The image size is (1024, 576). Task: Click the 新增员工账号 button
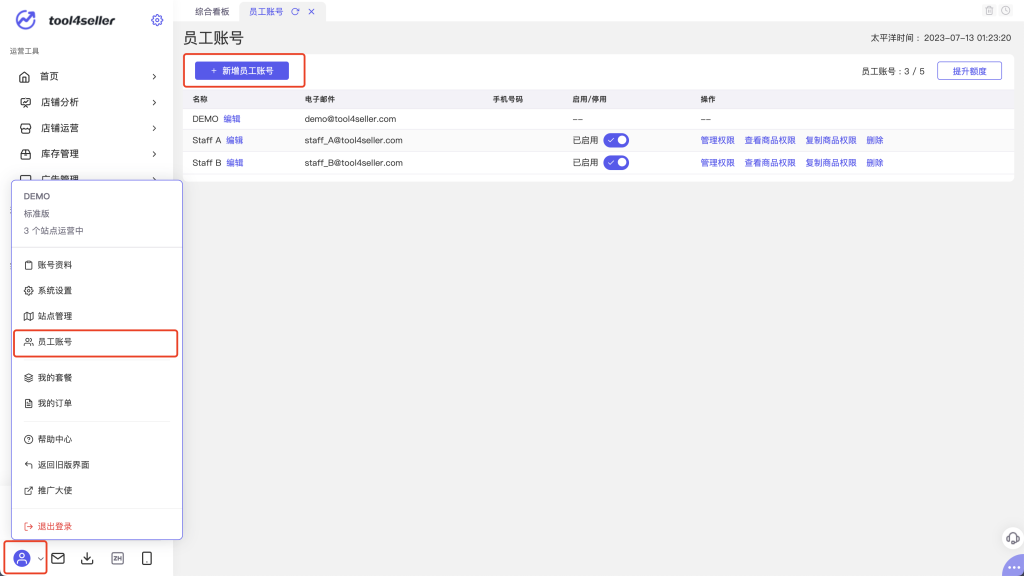(x=242, y=71)
